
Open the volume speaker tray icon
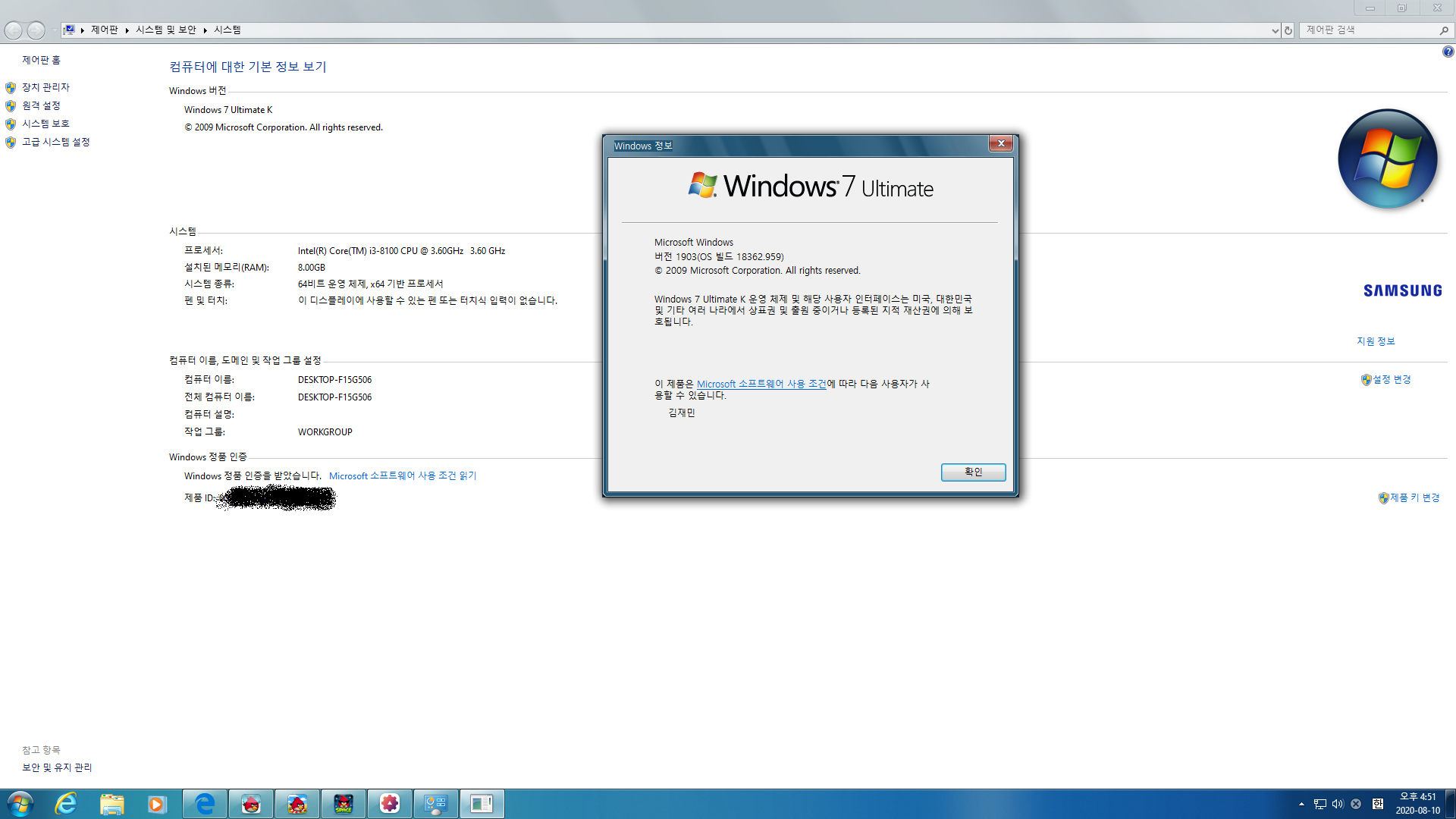(1338, 804)
